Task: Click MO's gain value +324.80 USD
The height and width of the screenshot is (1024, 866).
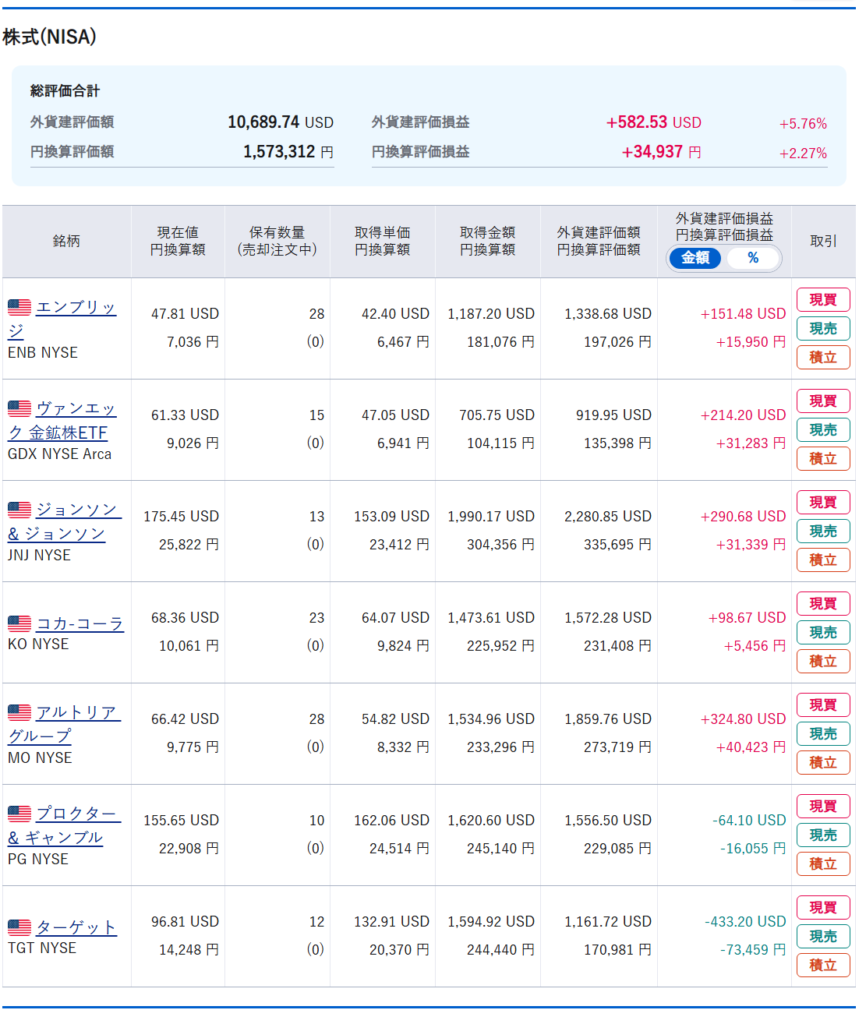Action: pyautogui.click(x=743, y=718)
